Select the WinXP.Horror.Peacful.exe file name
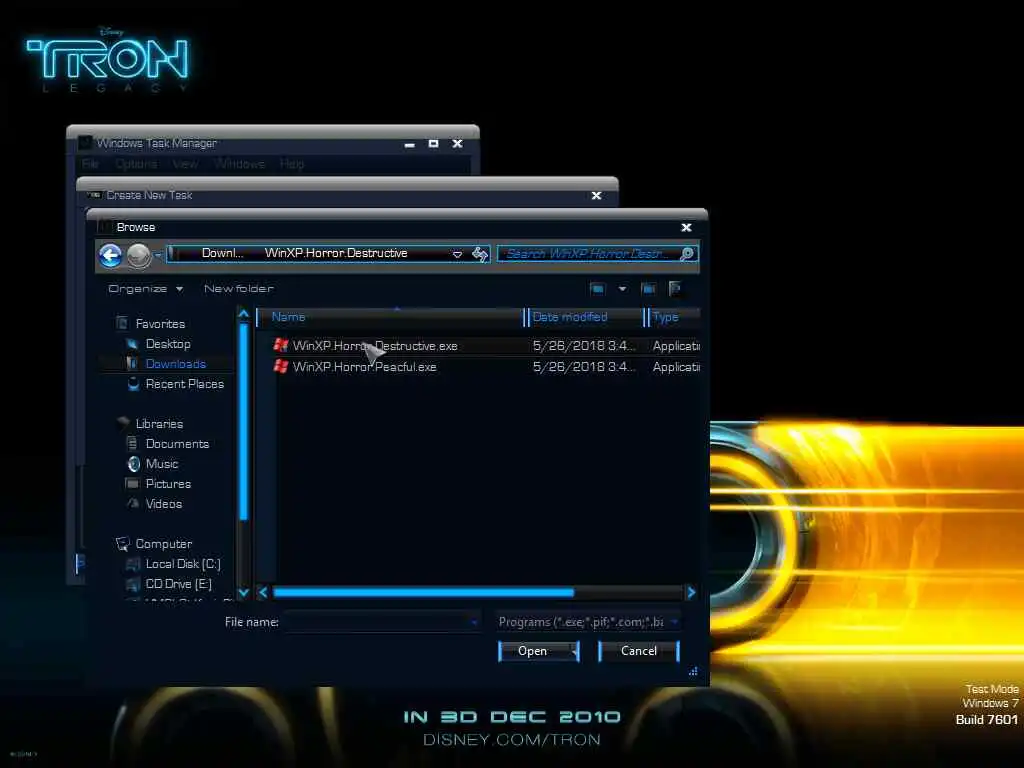This screenshot has height=768, width=1024. [364, 366]
